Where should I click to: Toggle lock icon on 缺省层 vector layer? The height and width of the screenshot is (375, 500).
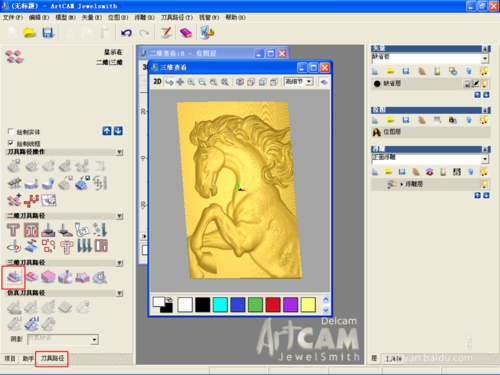pyautogui.click(x=467, y=84)
